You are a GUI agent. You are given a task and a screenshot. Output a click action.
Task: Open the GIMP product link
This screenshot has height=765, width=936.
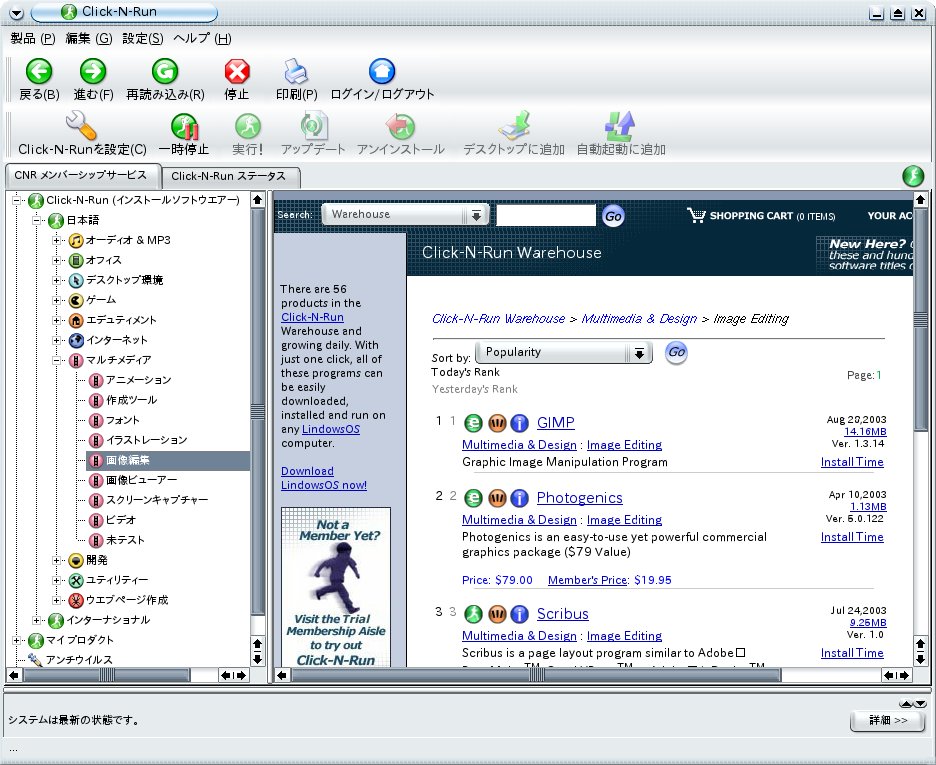556,422
